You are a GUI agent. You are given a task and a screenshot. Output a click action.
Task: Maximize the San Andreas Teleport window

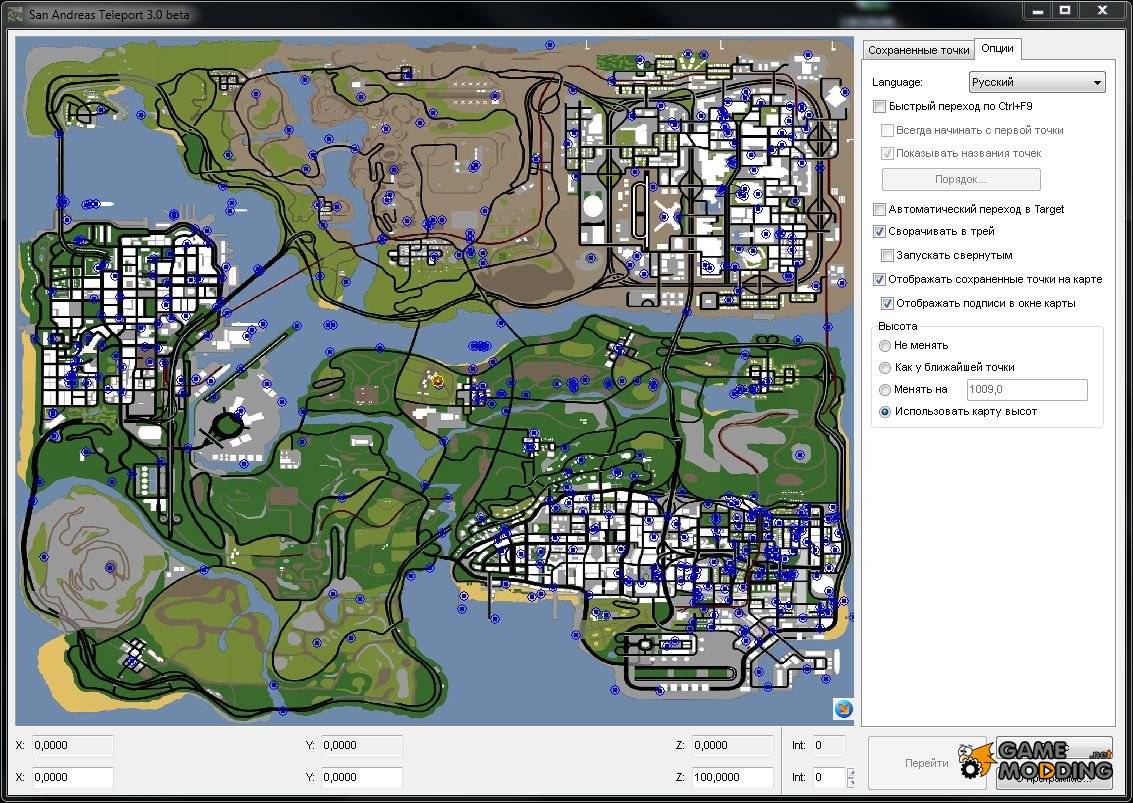pyautogui.click(x=1065, y=10)
